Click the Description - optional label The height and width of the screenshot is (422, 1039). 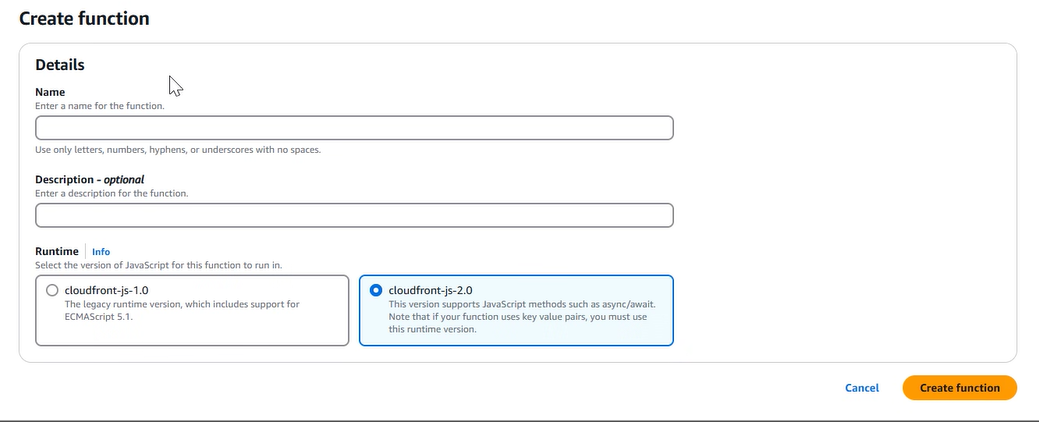(89, 180)
